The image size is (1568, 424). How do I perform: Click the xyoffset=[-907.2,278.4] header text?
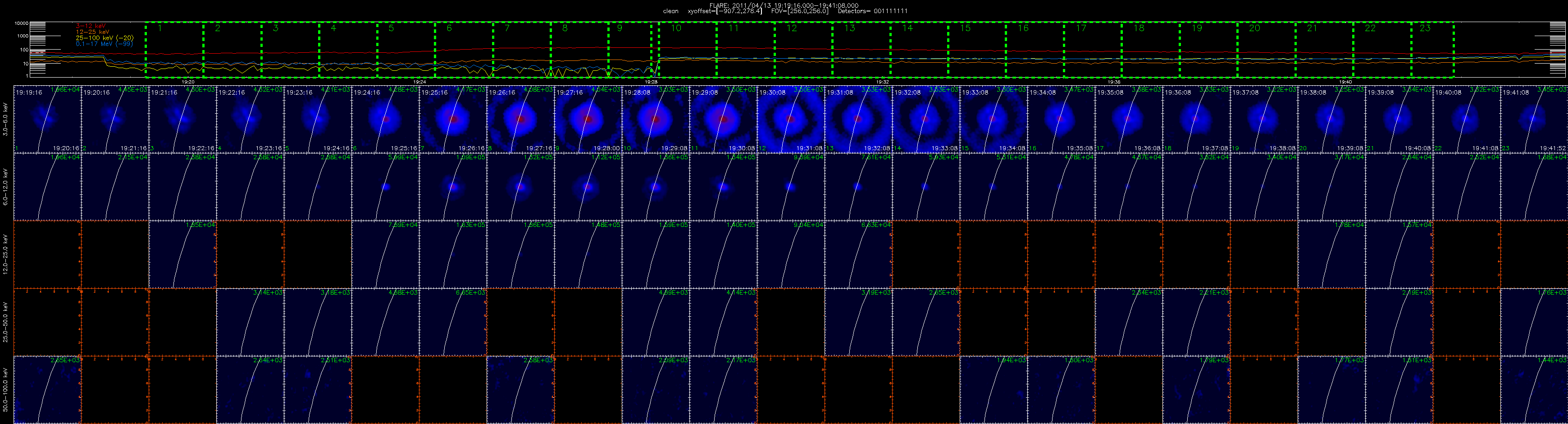point(725,11)
